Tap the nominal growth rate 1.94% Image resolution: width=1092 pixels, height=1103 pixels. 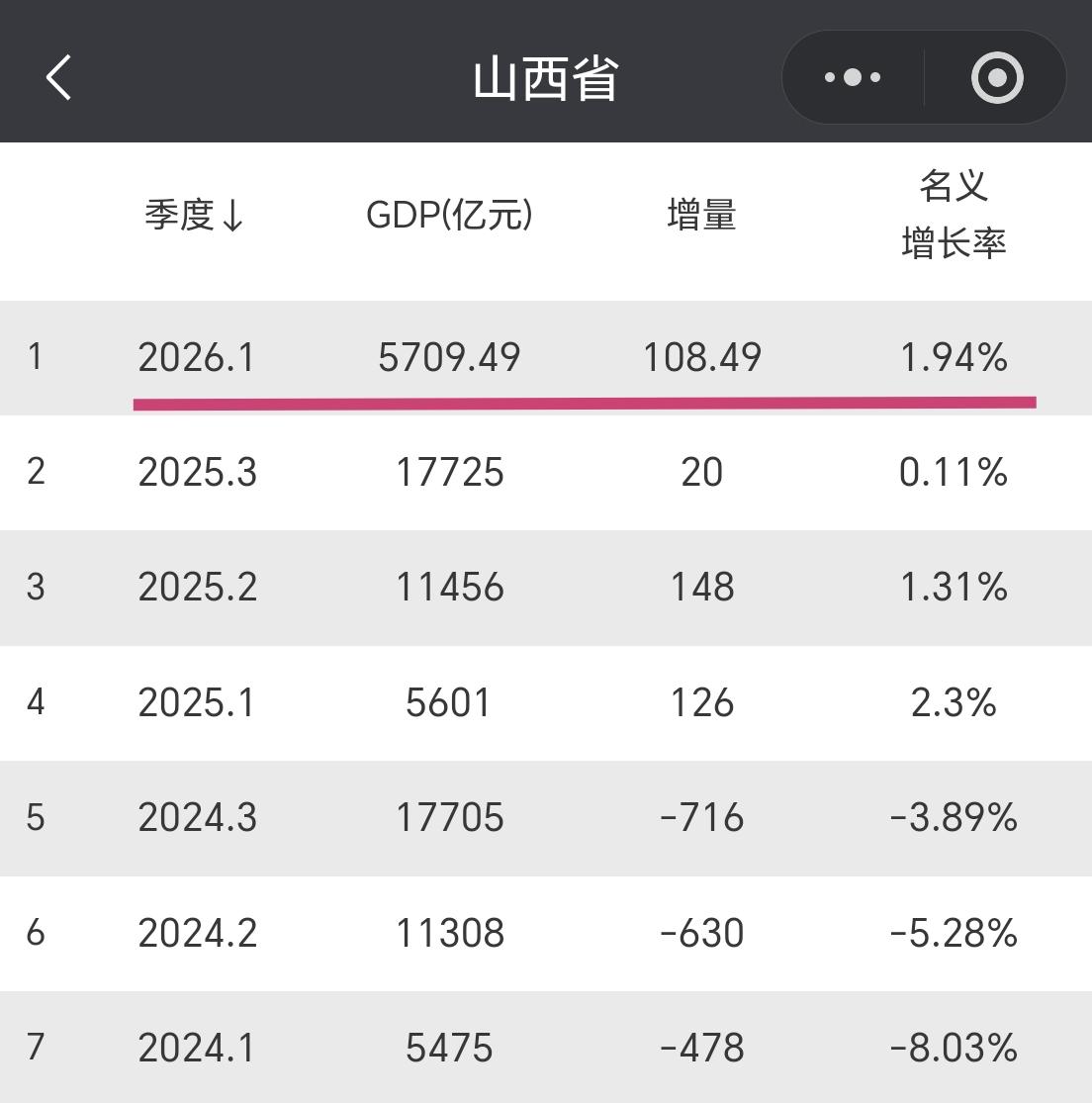953,358
